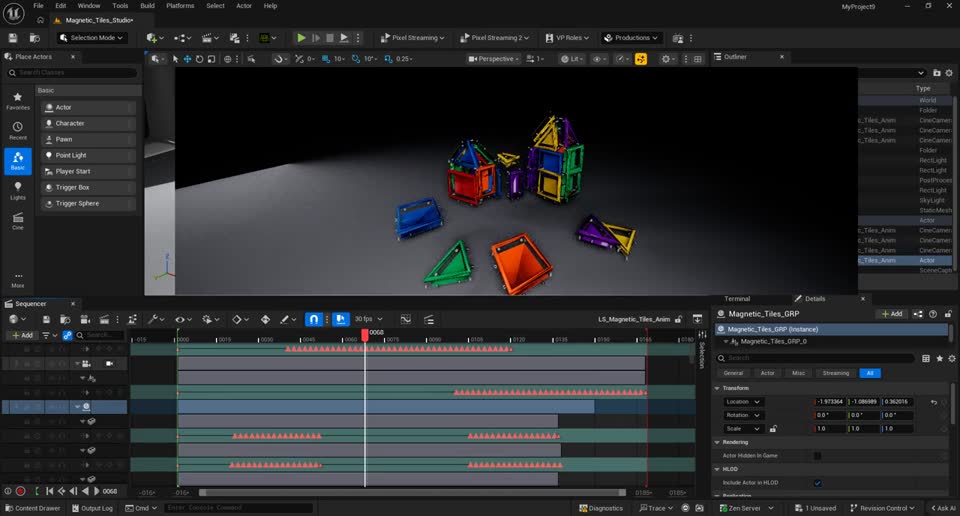Image resolution: width=960 pixels, height=516 pixels.
Task: Open Sequencer render movie clapper icon
Action: 105,320
